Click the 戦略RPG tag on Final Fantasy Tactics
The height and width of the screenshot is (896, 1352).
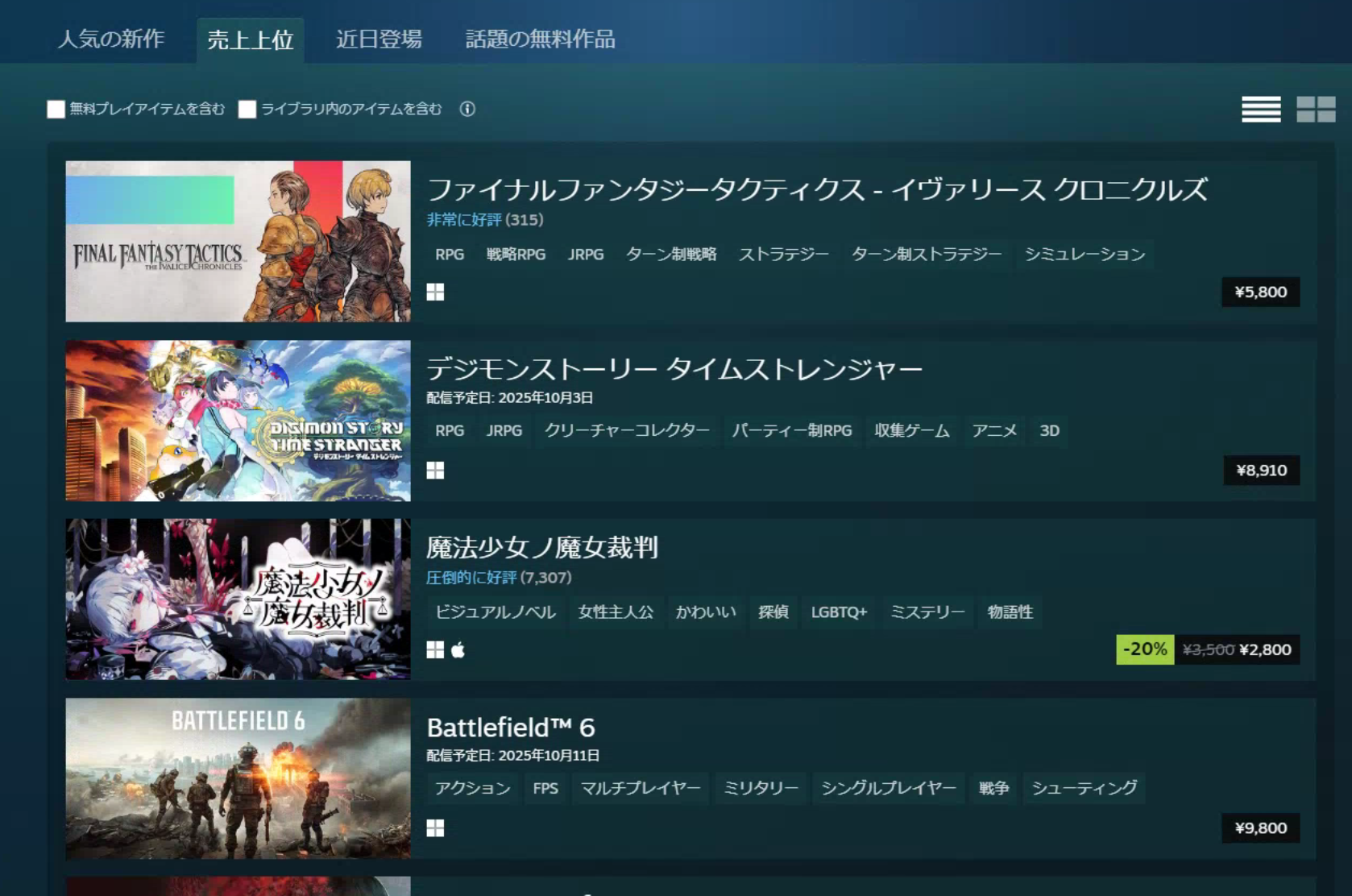516,255
